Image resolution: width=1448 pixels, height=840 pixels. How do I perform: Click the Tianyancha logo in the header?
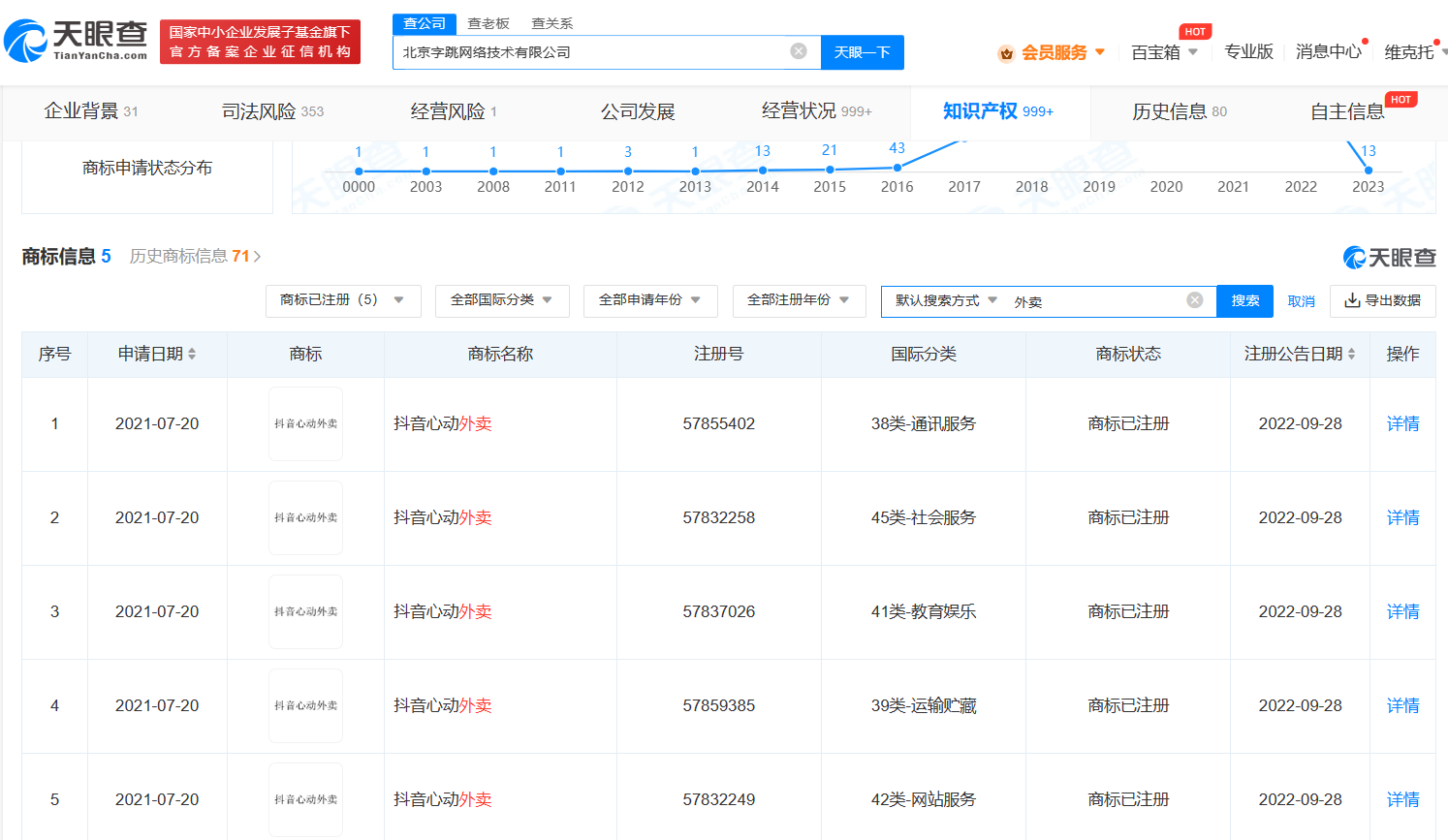point(76,41)
